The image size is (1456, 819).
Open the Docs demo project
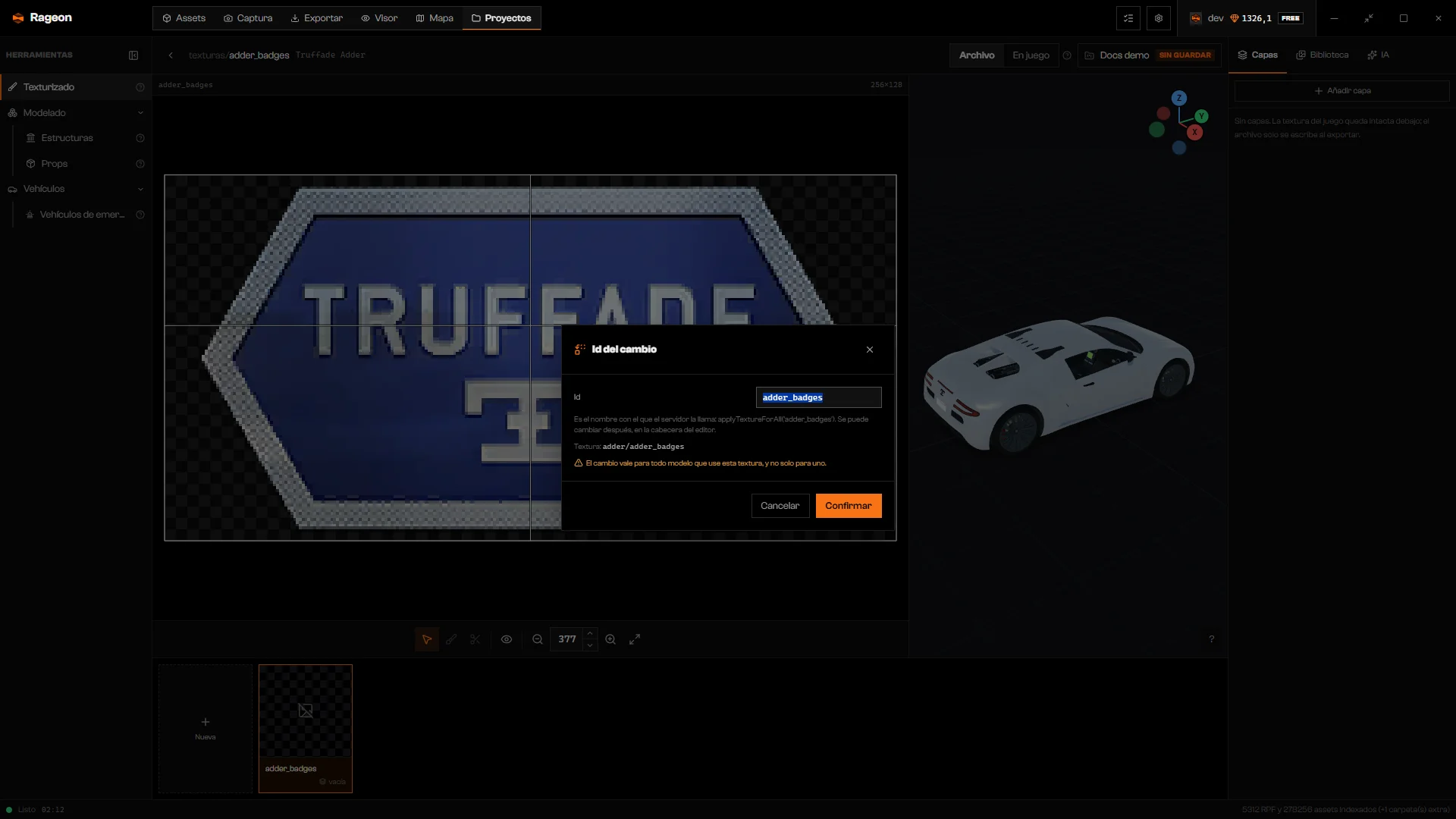(x=1149, y=55)
